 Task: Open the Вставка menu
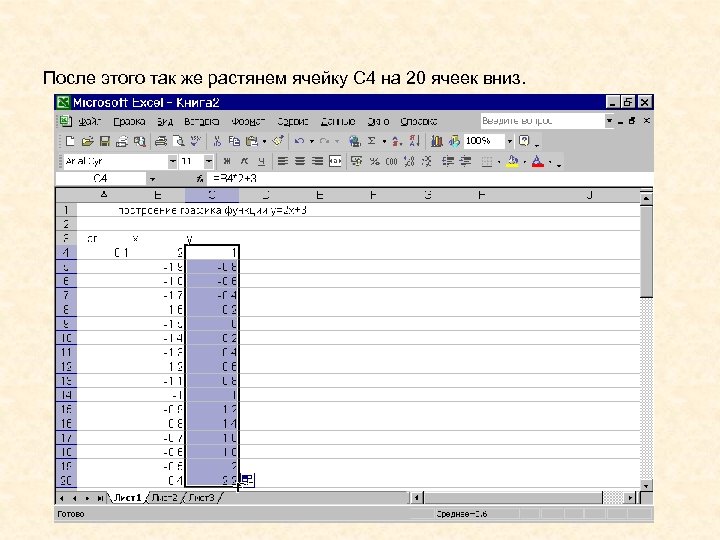(202, 121)
